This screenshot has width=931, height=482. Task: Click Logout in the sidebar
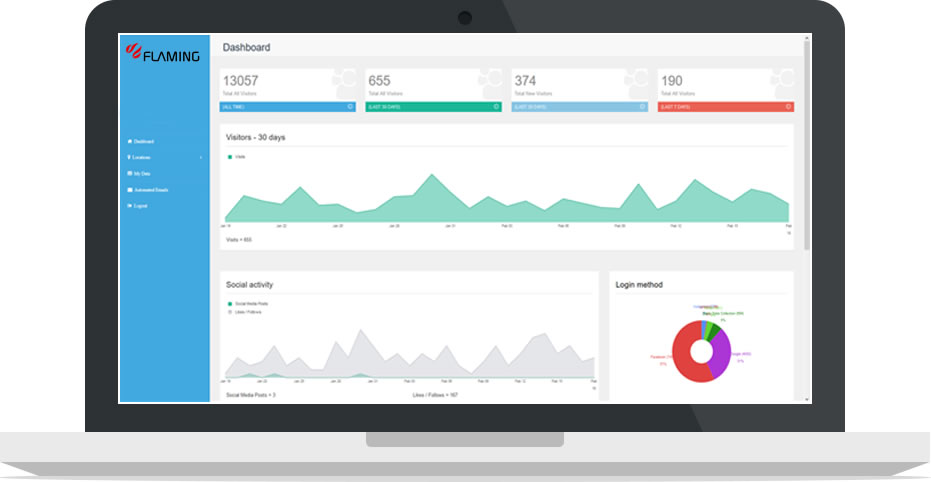tap(140, 206)
